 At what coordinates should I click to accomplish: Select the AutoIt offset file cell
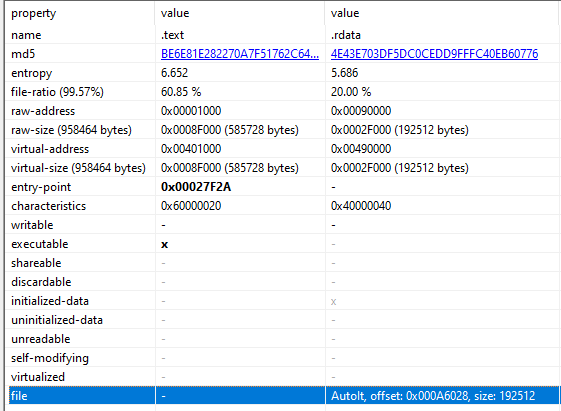click(x=433, y=396)
